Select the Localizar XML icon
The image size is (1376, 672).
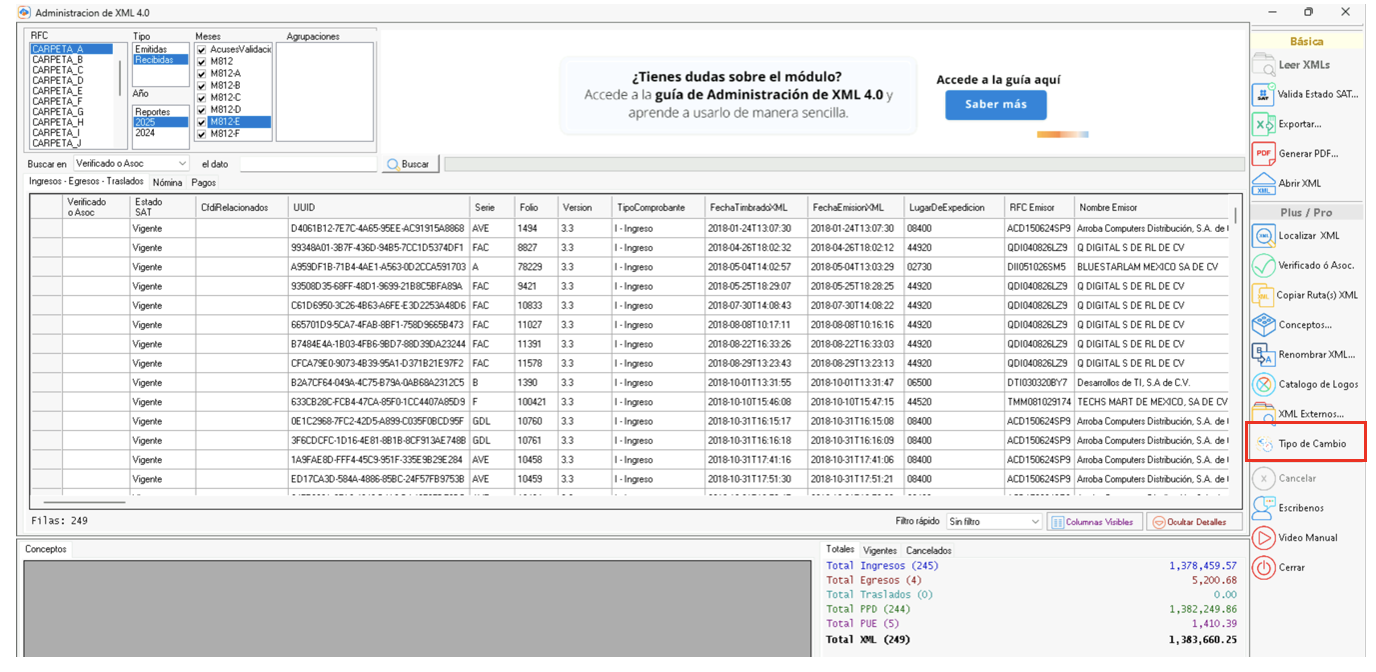tap(1264, 236)
